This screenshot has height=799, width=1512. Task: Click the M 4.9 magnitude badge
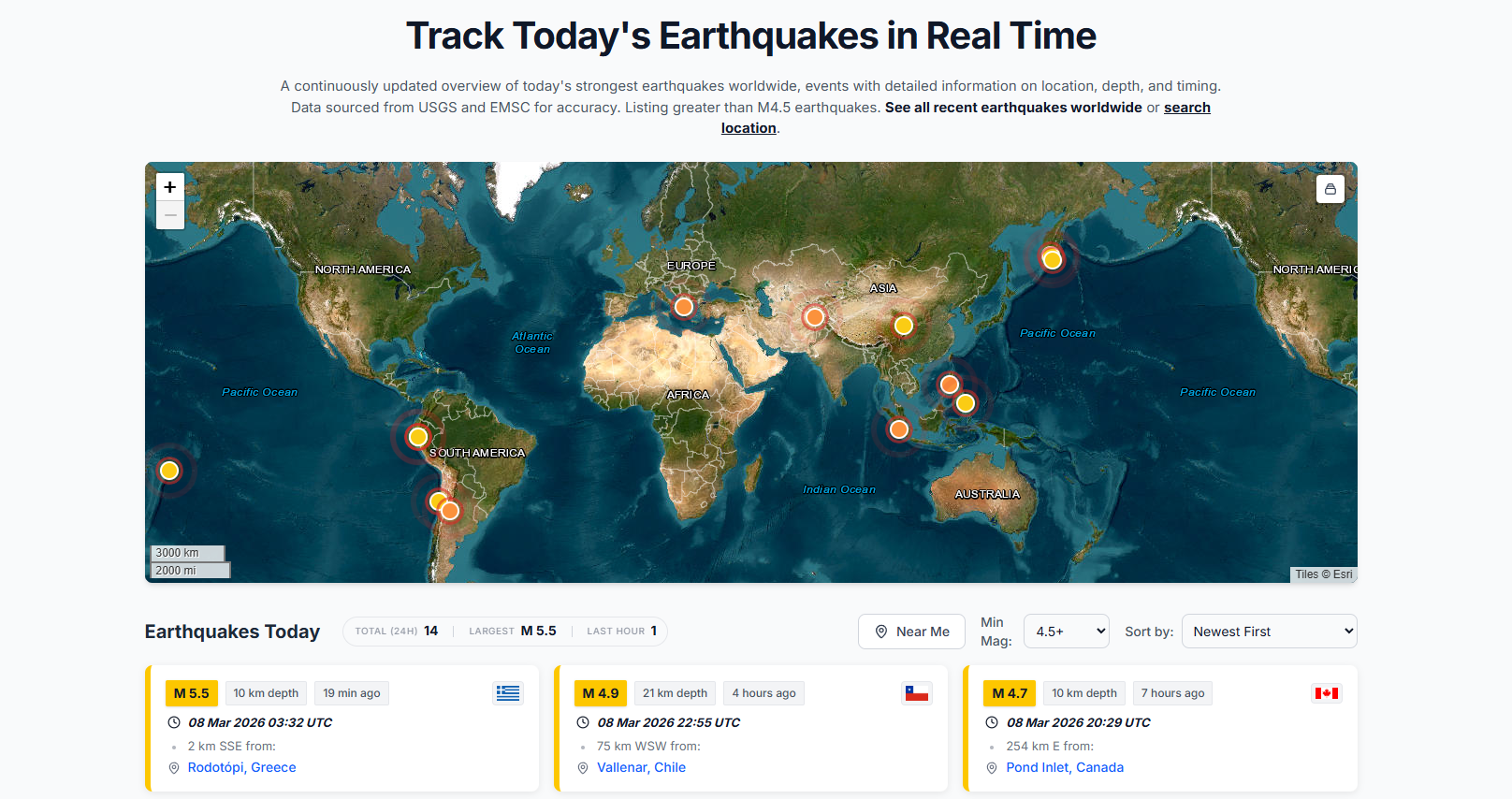tap(601, 693)
